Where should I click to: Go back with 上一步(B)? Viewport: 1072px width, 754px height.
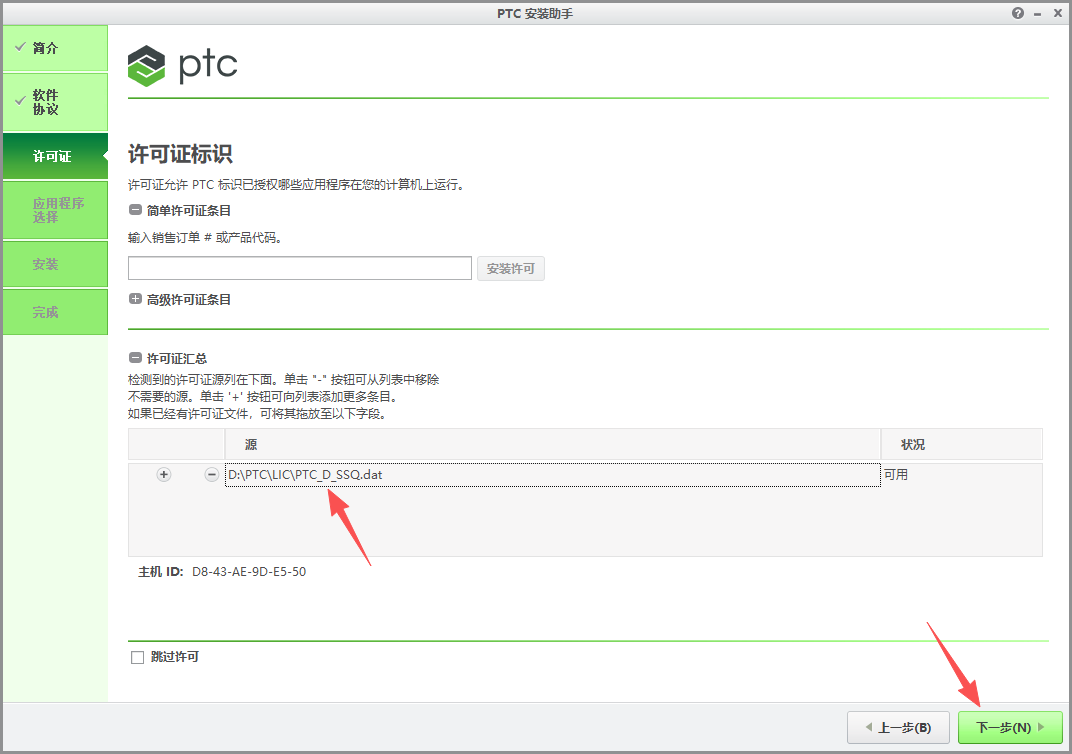click(898, 727)
